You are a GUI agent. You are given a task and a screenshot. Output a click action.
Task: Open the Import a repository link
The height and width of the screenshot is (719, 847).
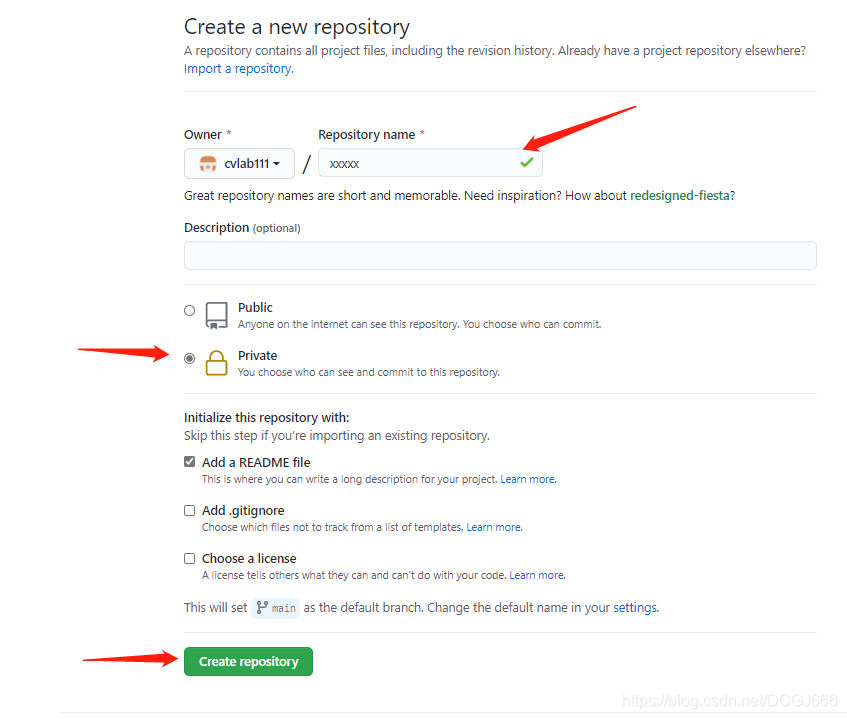click(239, 69)
